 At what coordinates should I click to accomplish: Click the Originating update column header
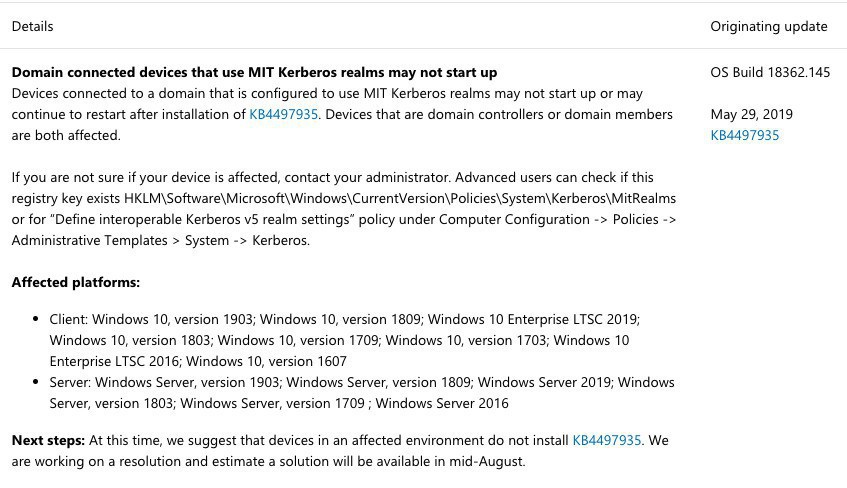pyautogui.click(x=768, y=26)
